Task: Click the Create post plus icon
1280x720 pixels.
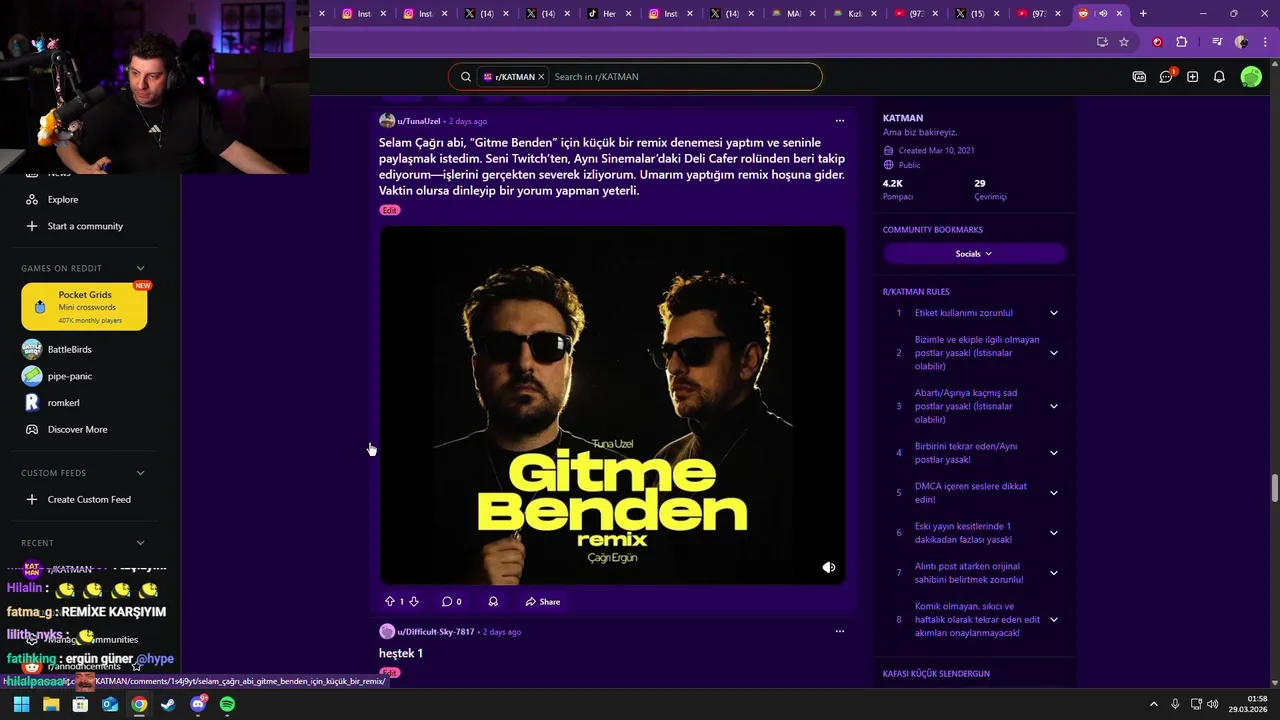Action: point(1192,77)
